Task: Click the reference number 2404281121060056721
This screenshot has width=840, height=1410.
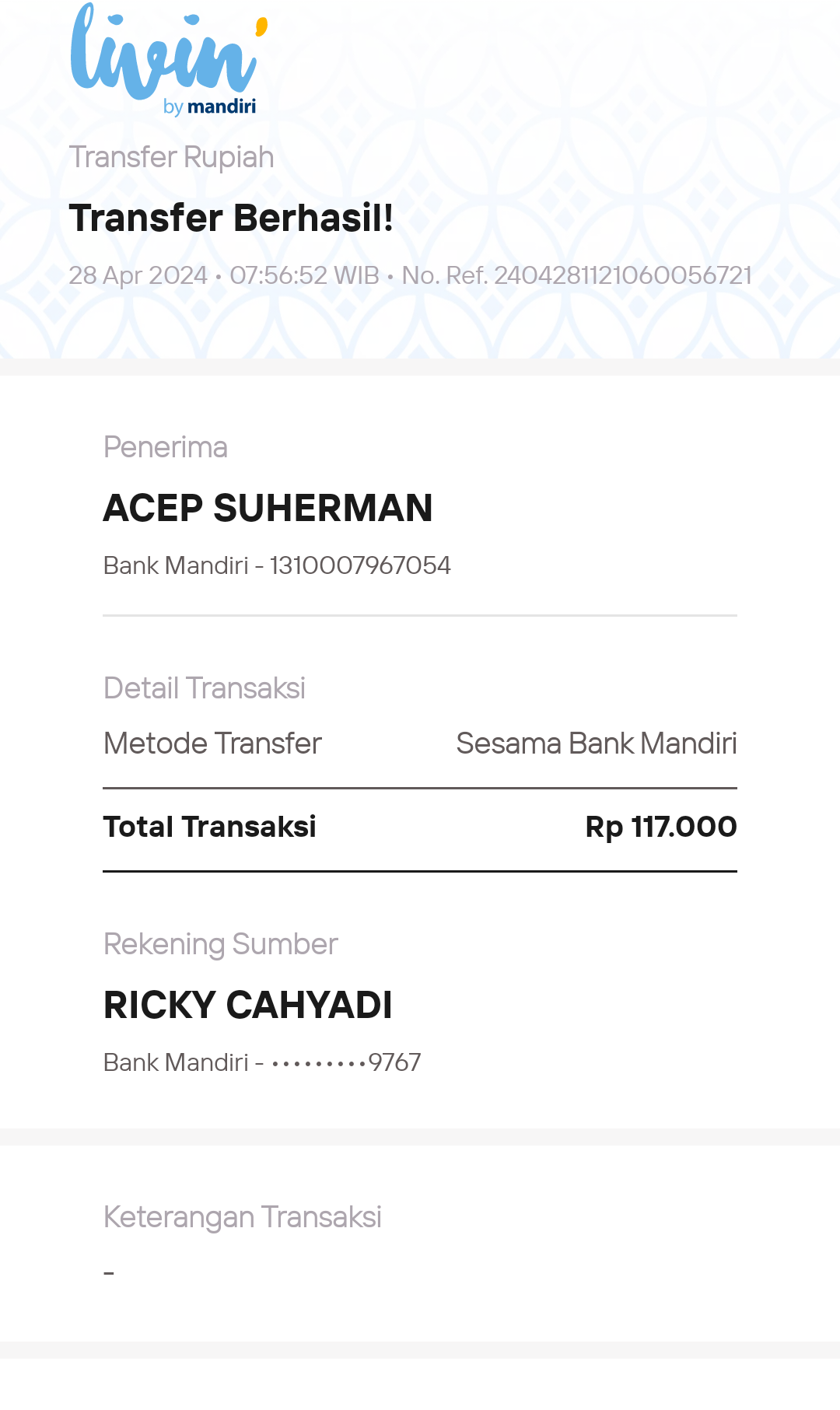Action: (x=623, y=275)
